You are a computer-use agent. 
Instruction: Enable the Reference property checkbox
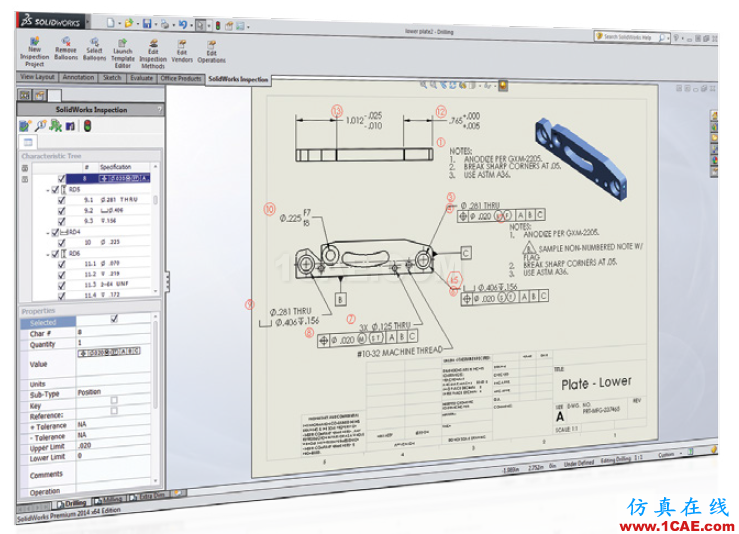click(x=114, y=411)
